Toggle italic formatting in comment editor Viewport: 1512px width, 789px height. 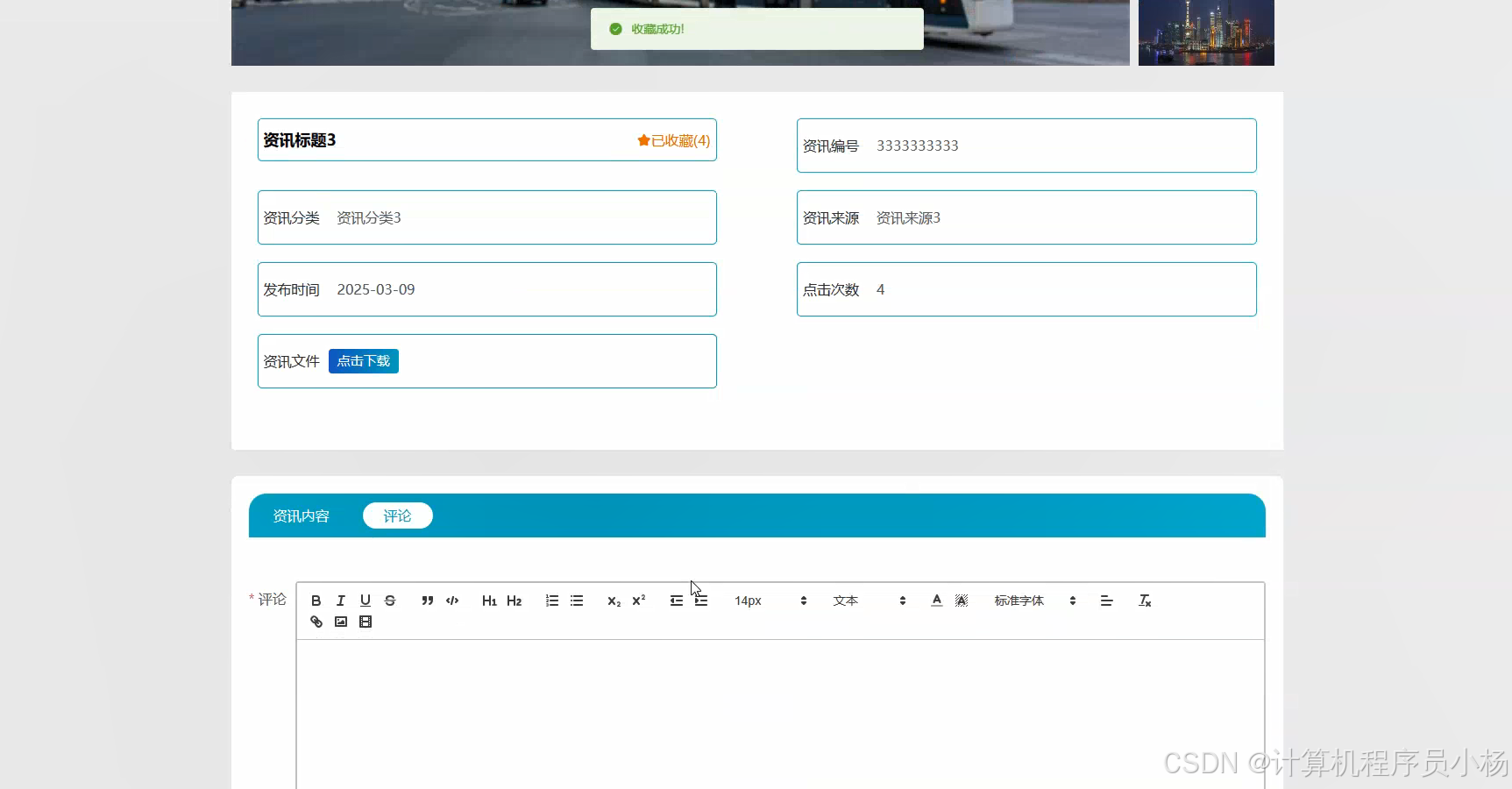click(x=341, y=601)
